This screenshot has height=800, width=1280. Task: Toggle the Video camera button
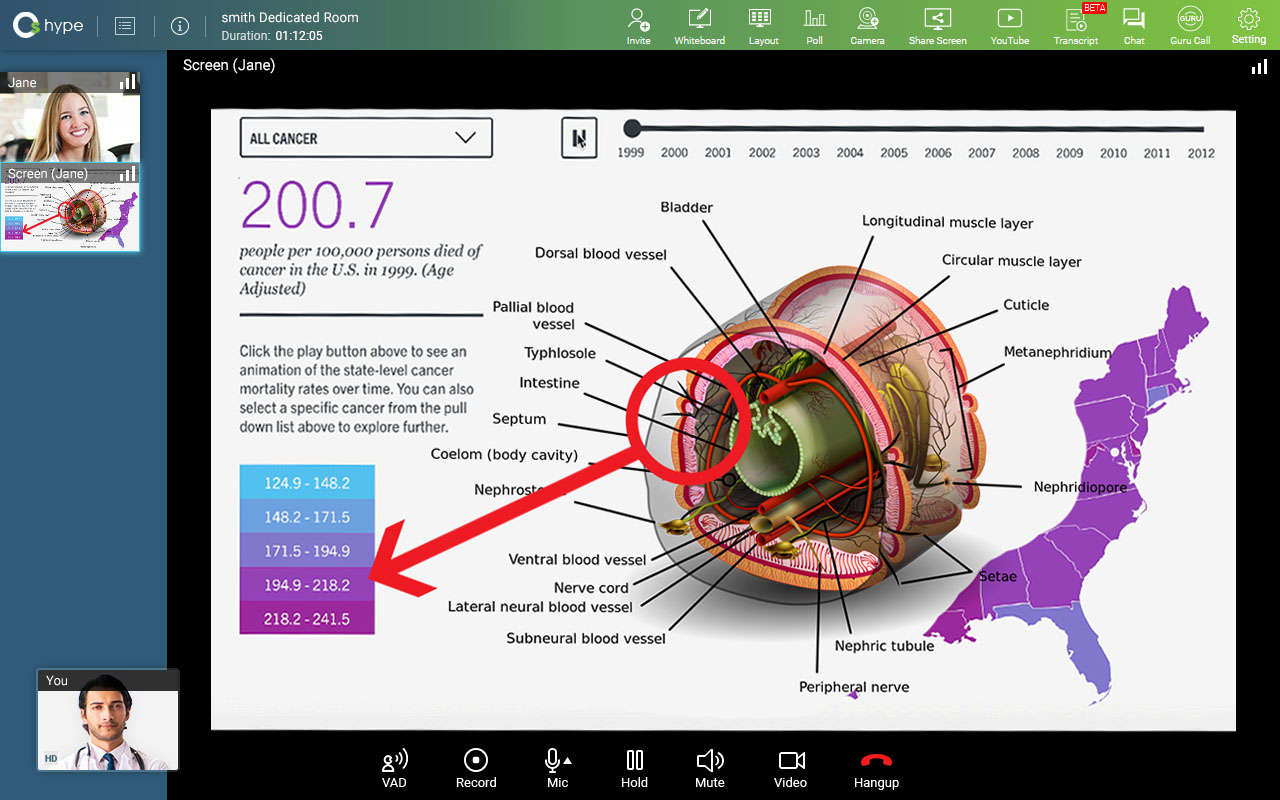tap(791, 768)
